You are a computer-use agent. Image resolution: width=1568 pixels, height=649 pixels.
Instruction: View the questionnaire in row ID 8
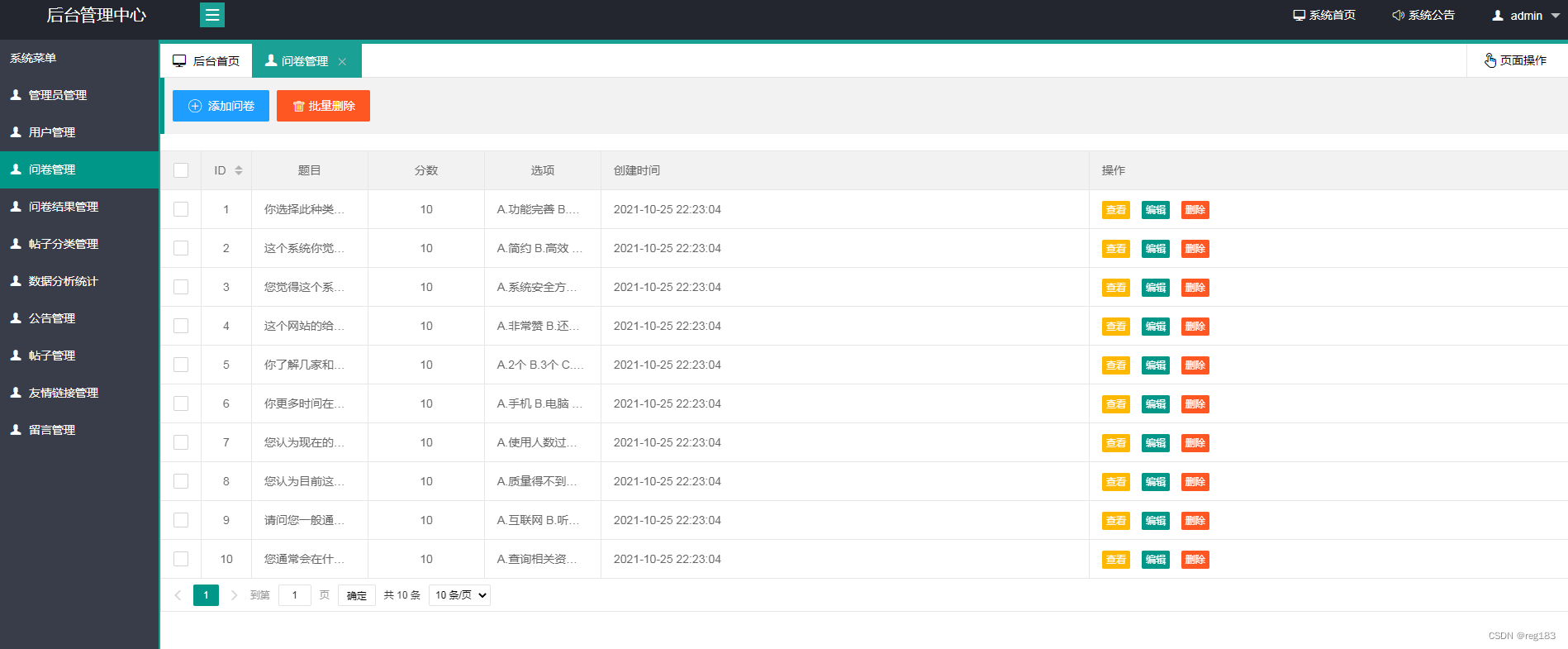1115,482
